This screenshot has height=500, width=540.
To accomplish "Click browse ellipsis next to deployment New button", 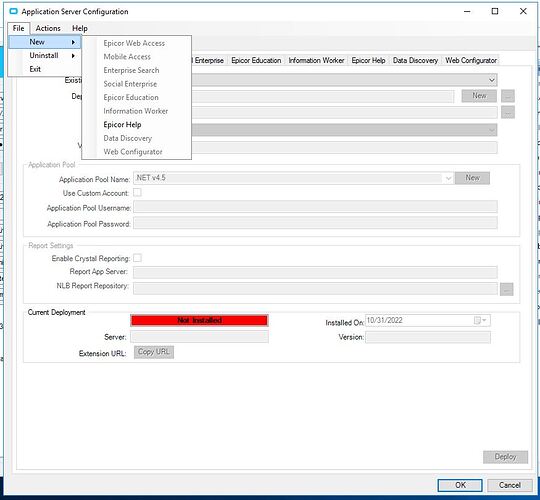I will click(508, 96).
